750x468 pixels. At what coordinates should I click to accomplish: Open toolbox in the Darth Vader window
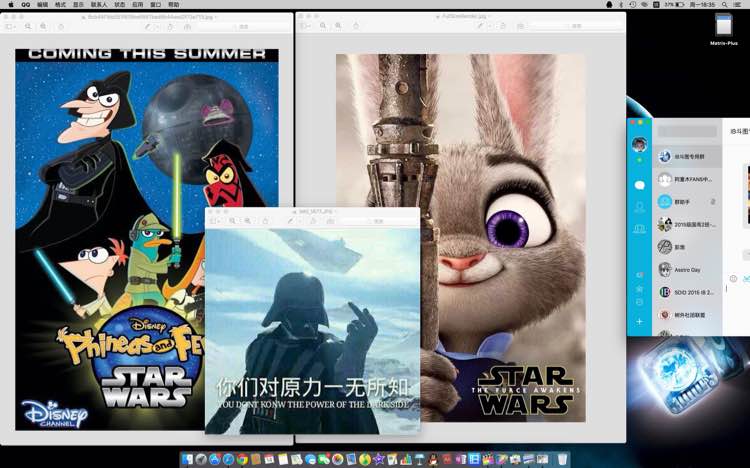point(331,221)
